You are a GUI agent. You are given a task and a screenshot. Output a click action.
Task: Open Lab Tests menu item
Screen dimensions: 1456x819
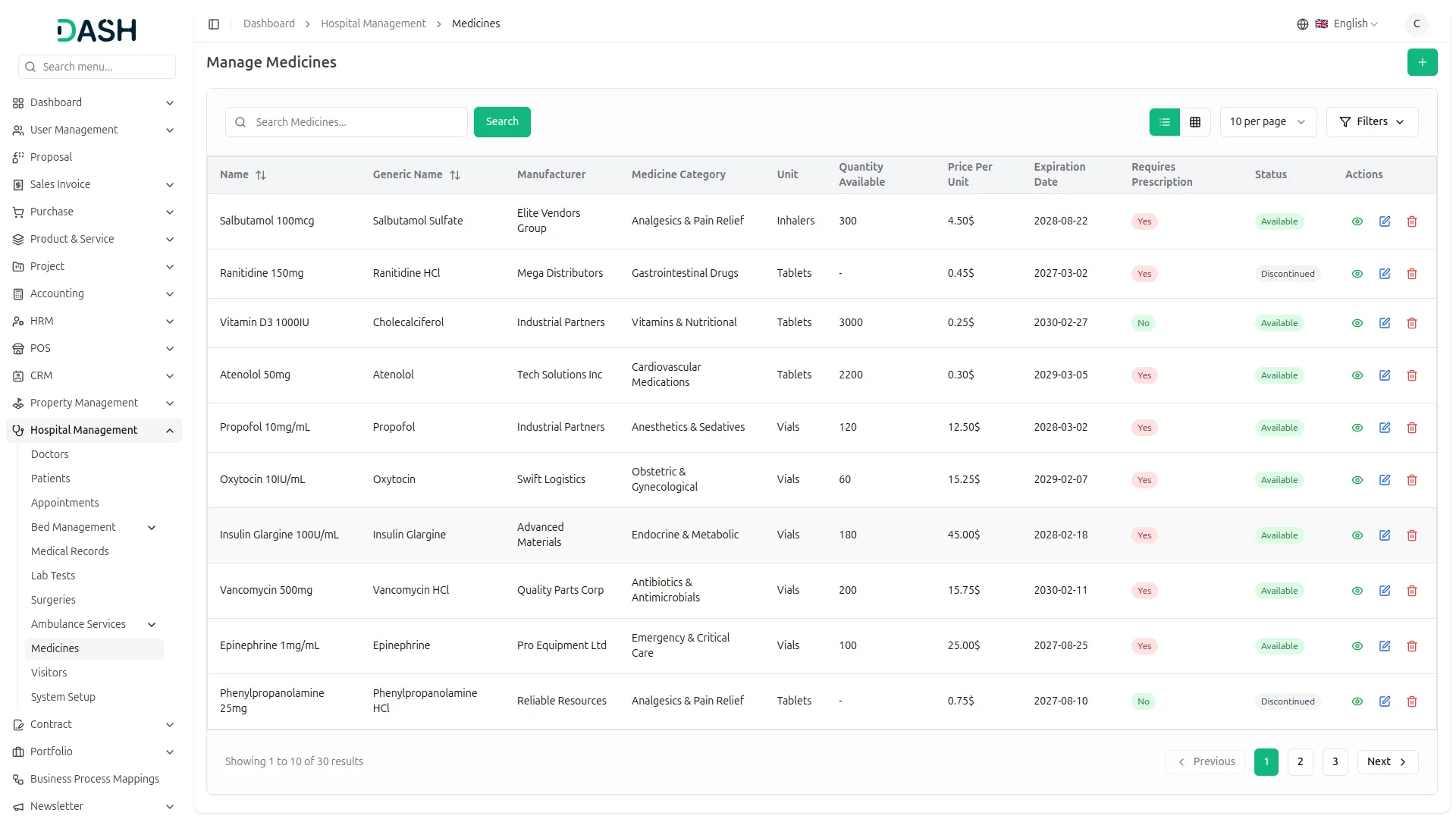[53, 576]
